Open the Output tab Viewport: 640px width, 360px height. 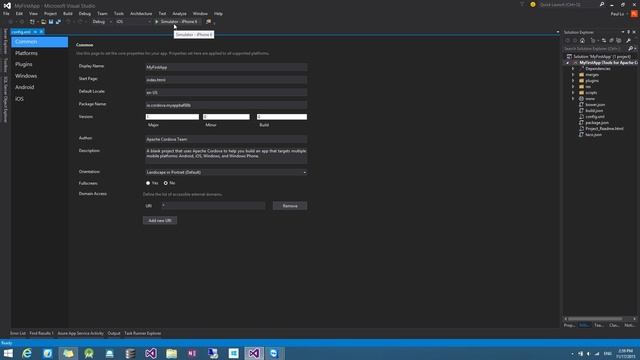[x=114, y=333]
